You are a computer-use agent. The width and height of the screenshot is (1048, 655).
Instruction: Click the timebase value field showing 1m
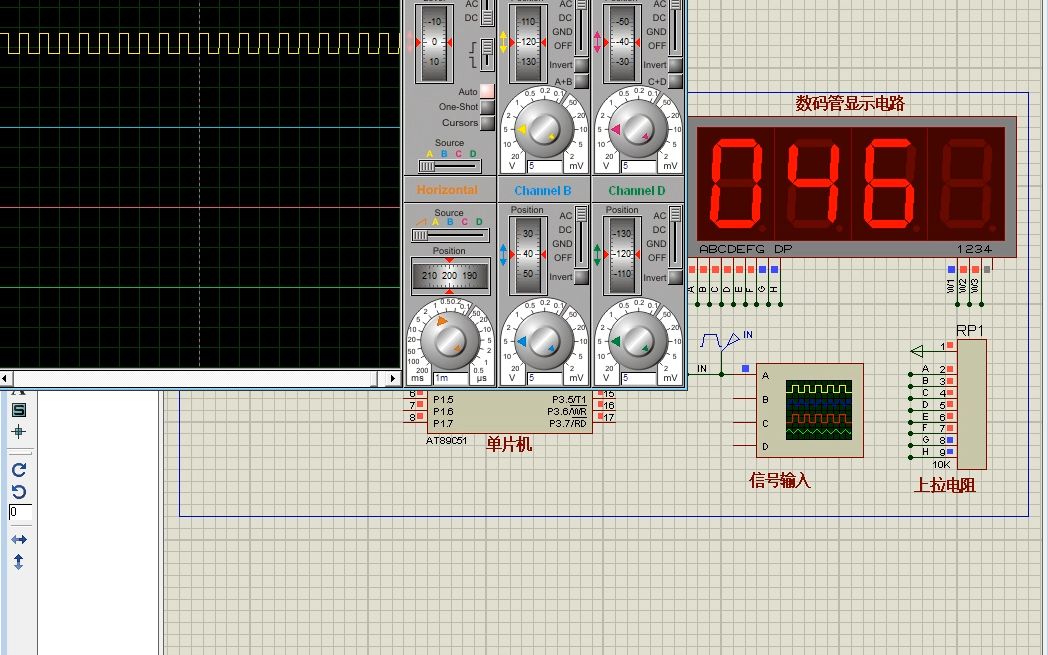(450, 378)
